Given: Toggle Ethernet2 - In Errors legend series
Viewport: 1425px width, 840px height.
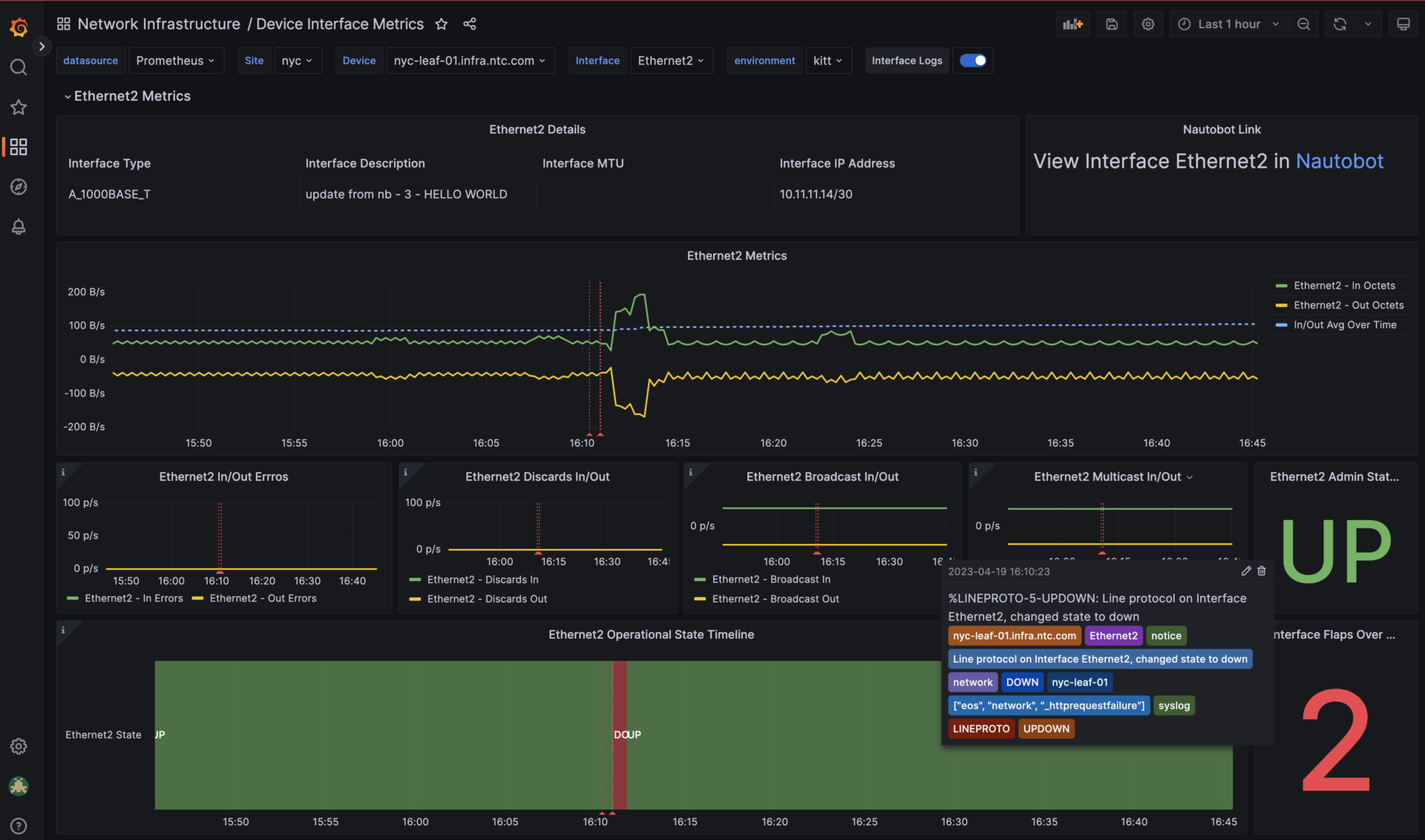Looking at the screenshot, I should click(134, 598).
